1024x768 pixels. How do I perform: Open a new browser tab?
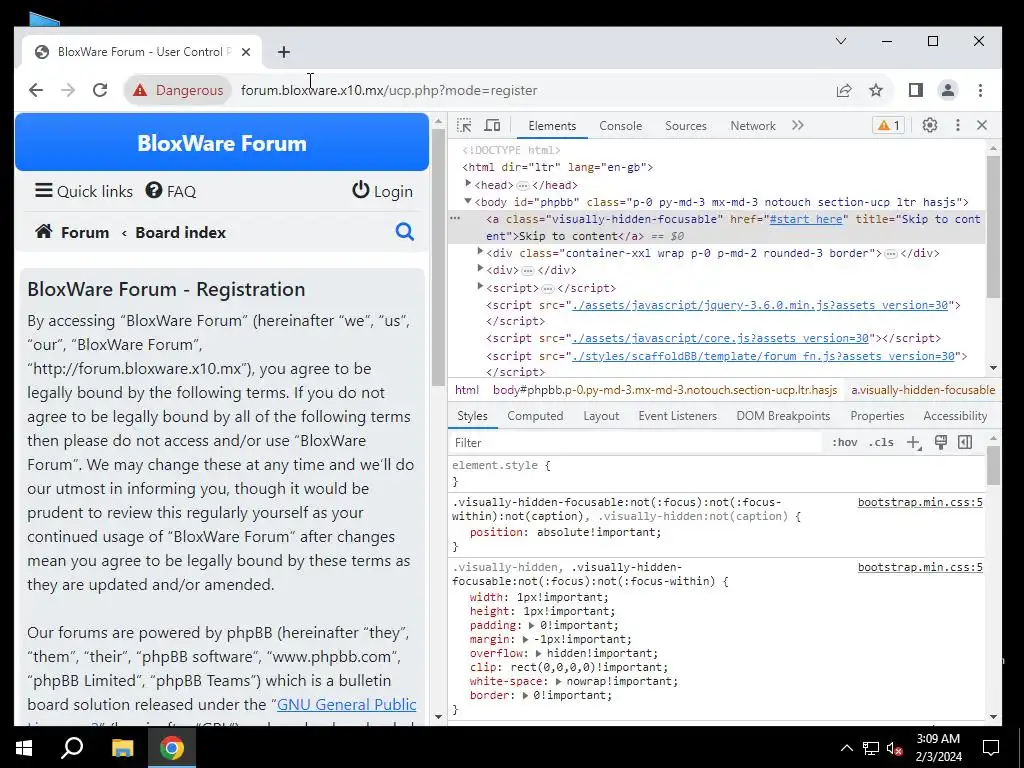coord(283,52)
